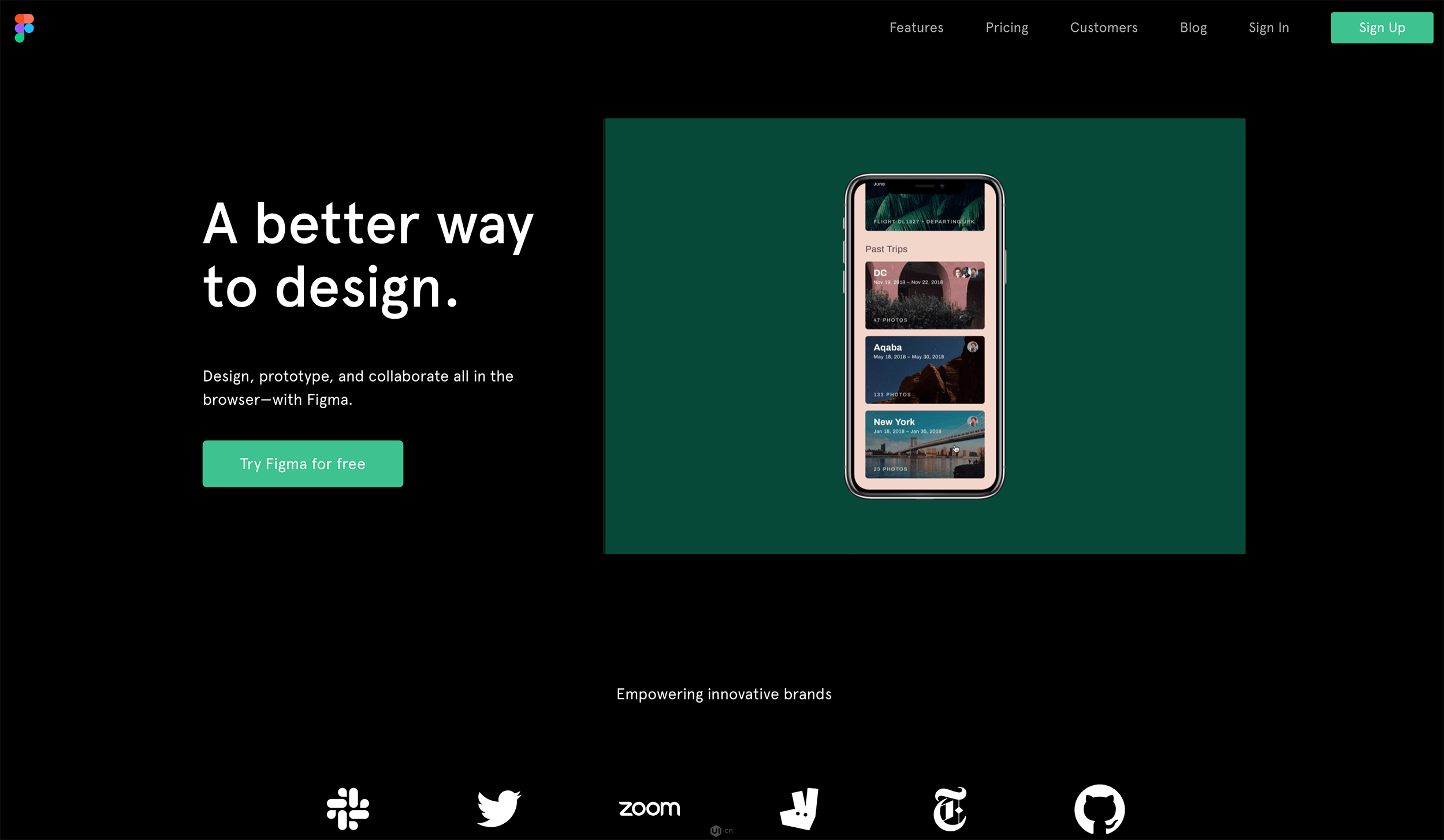Select the Pricing menu item
The width and height of the screenshot is (1444, 840).
[1006, 27]
